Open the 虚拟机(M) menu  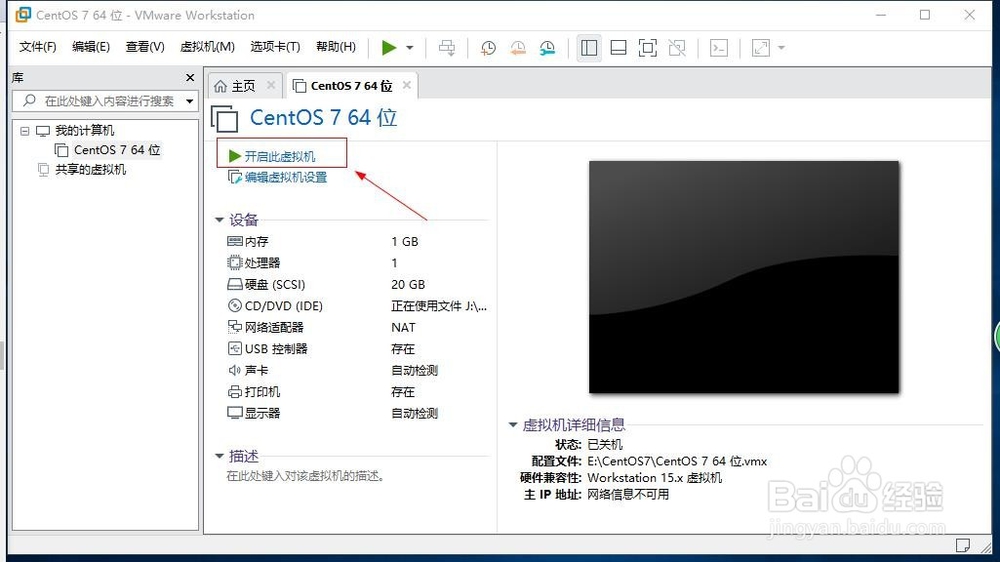[207, 47]
